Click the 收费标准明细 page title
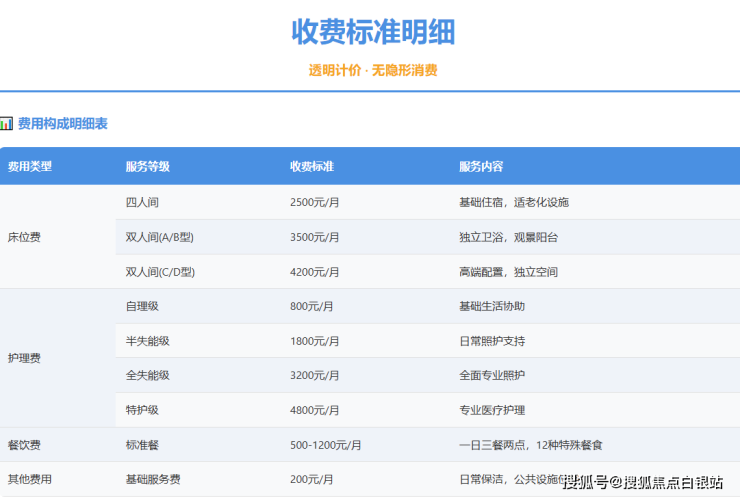 [373, 32]
